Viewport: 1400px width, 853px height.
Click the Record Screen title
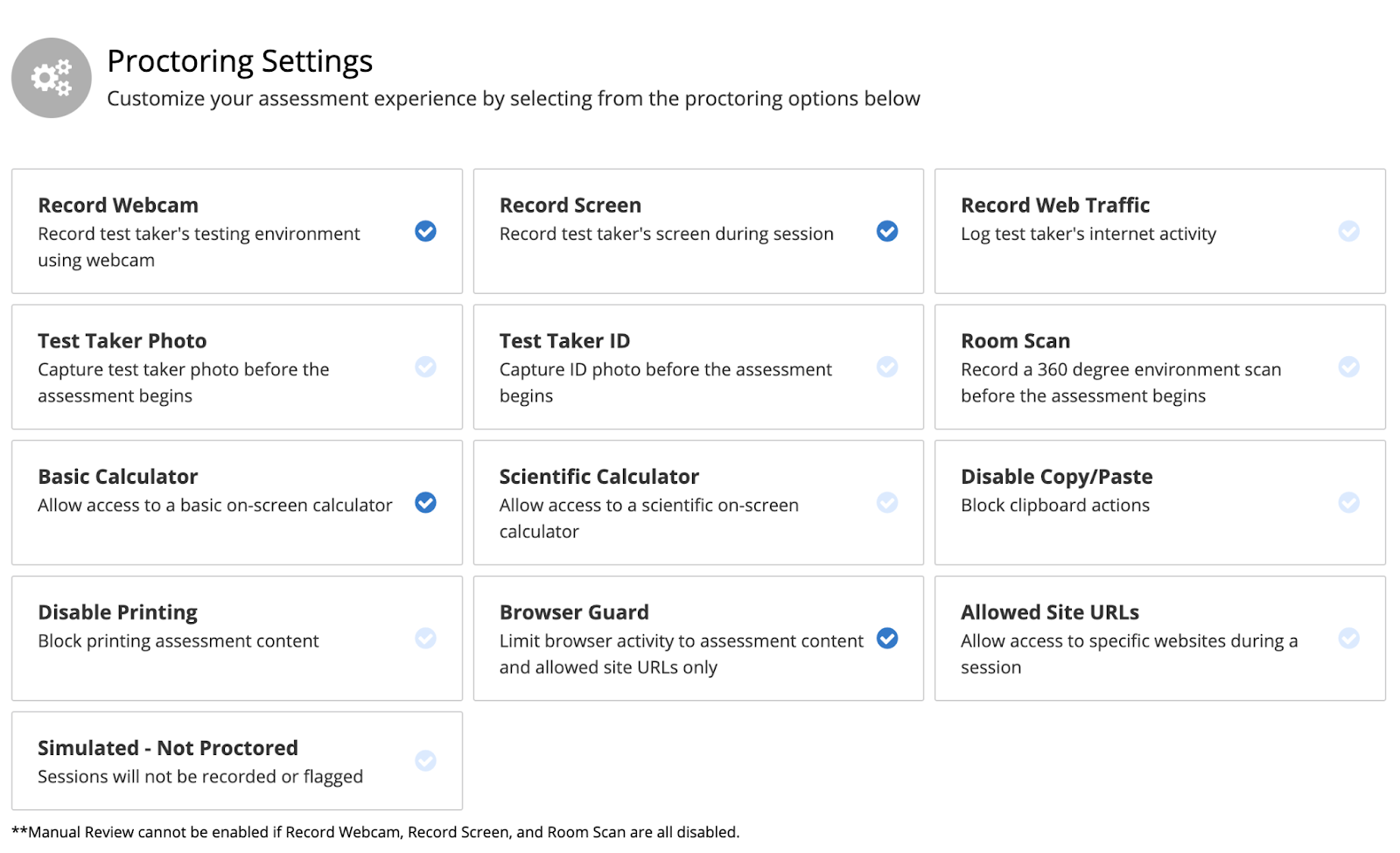coord(570,206)
